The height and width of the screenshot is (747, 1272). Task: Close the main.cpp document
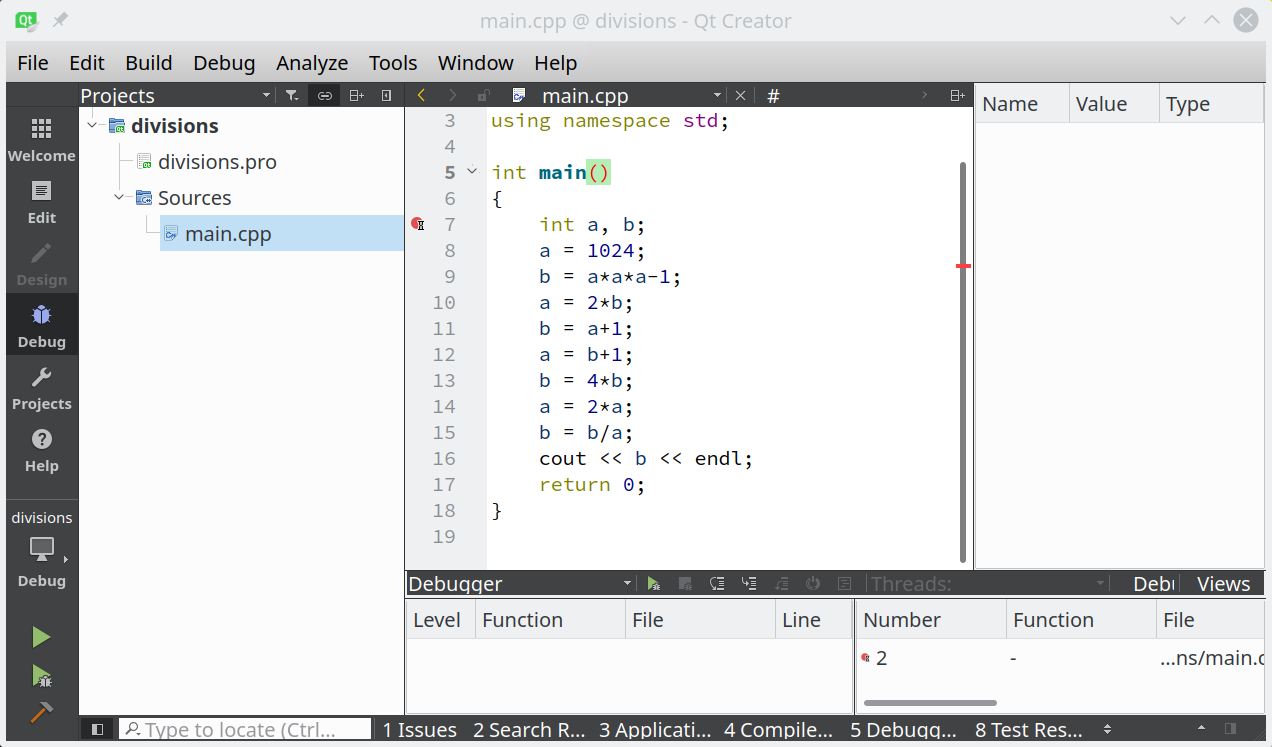[740, 96]
